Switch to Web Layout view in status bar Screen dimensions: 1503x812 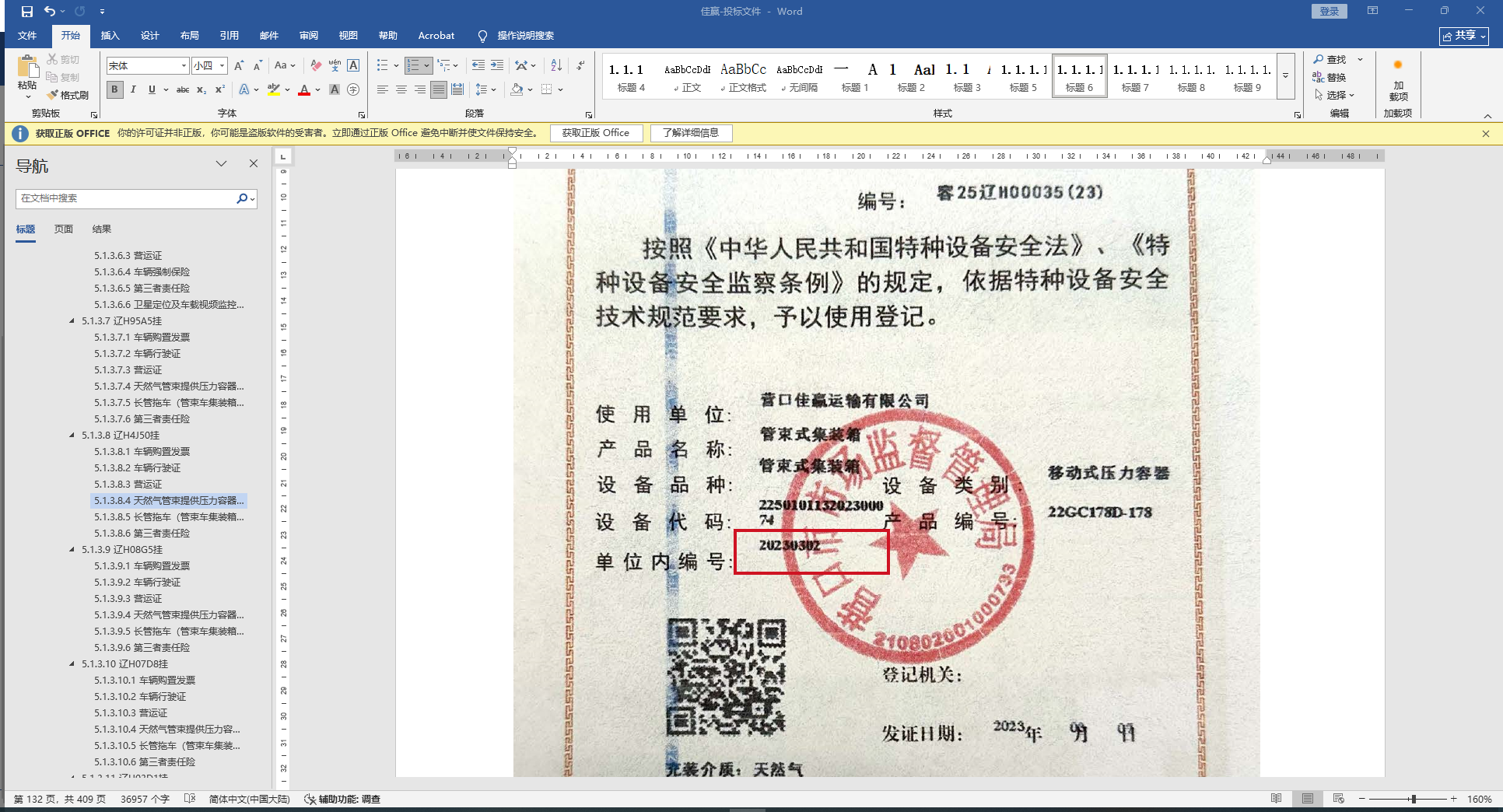tap(1338, 799)
